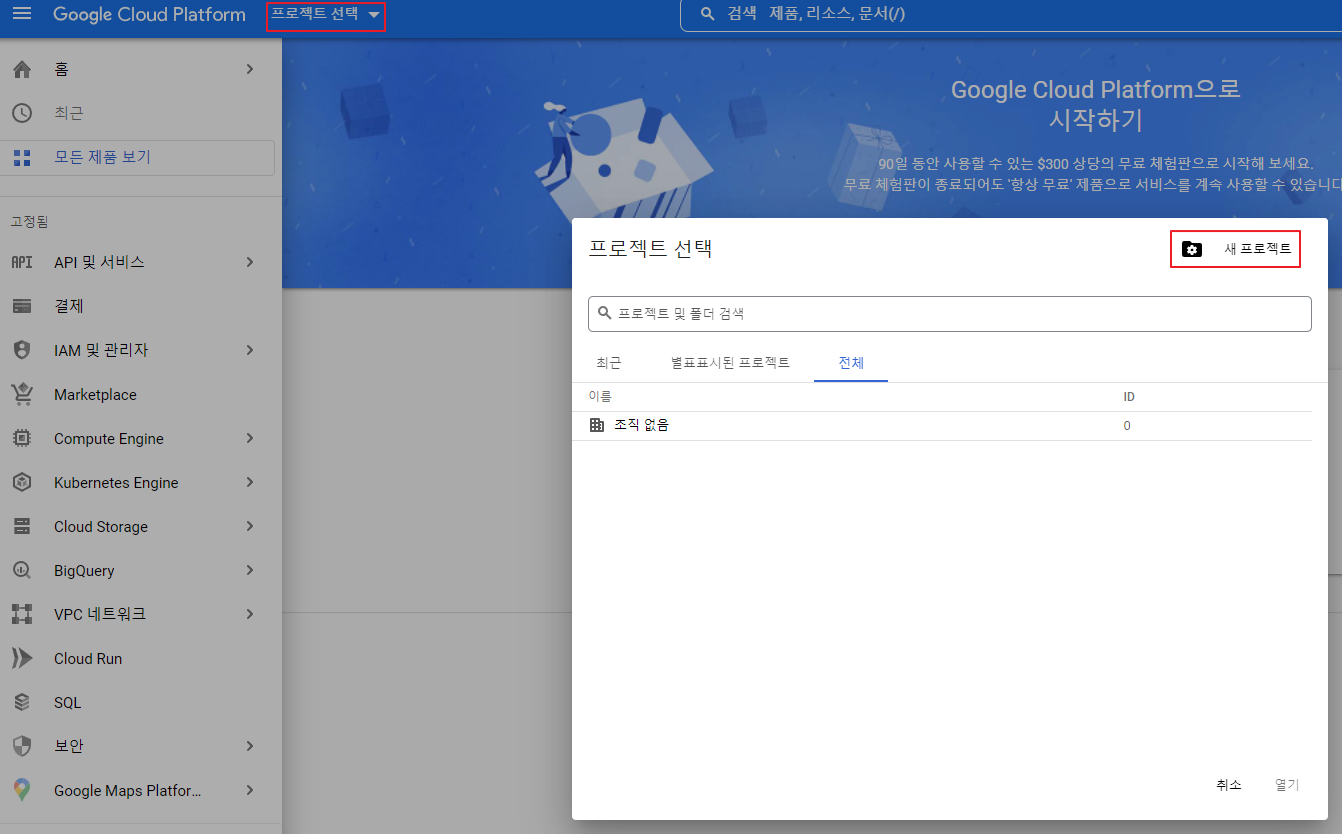Open the 결제 menu item
Viewport: 1342px width, 834px height.
tap(141, 306)
